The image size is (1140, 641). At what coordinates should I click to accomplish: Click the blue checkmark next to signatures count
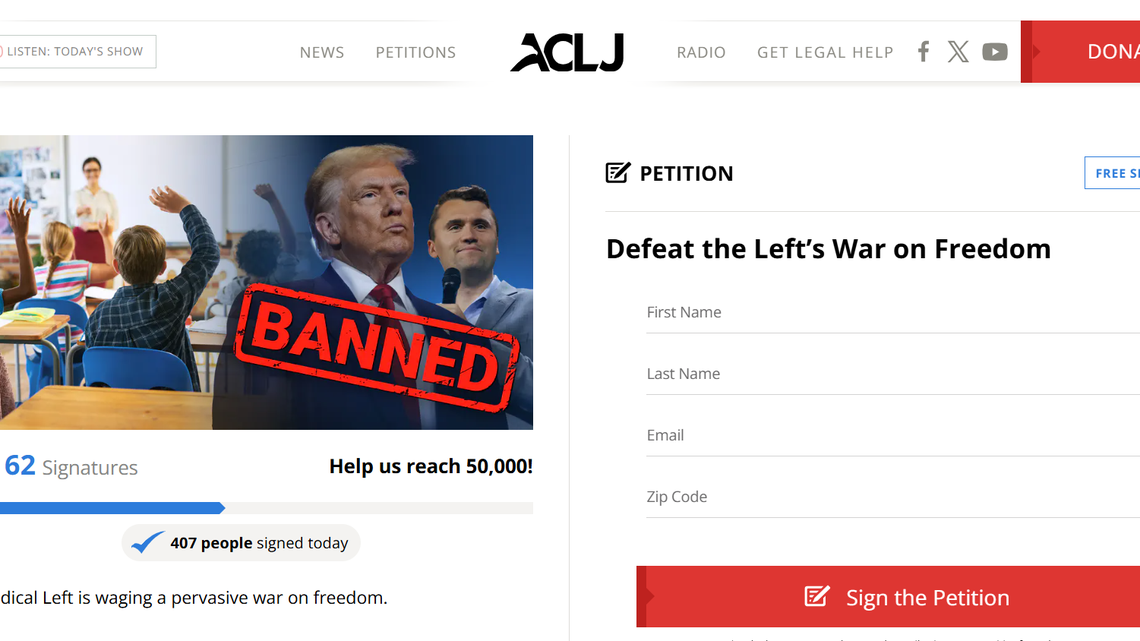(x=146, y=542)
